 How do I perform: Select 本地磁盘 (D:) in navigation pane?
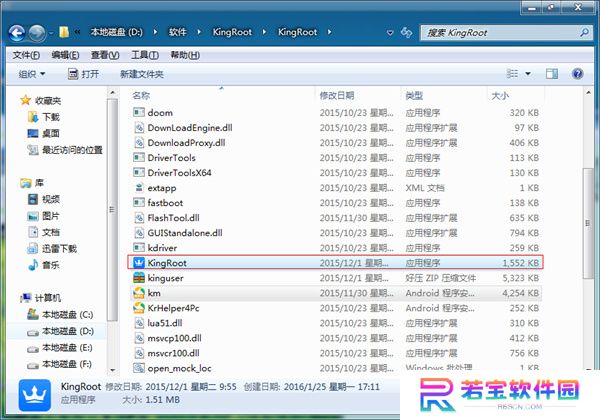click(x=68, y=331)
